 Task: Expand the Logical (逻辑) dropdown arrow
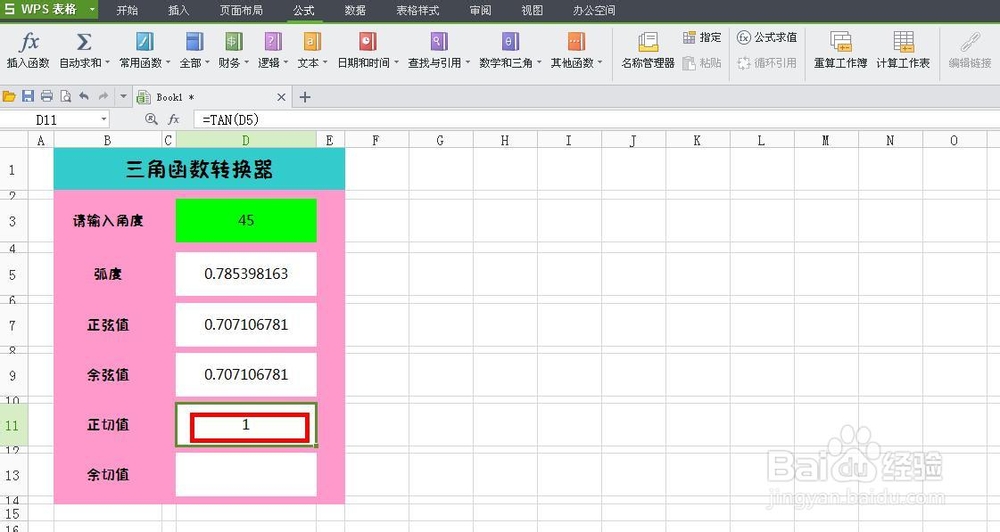coord(286,63)
